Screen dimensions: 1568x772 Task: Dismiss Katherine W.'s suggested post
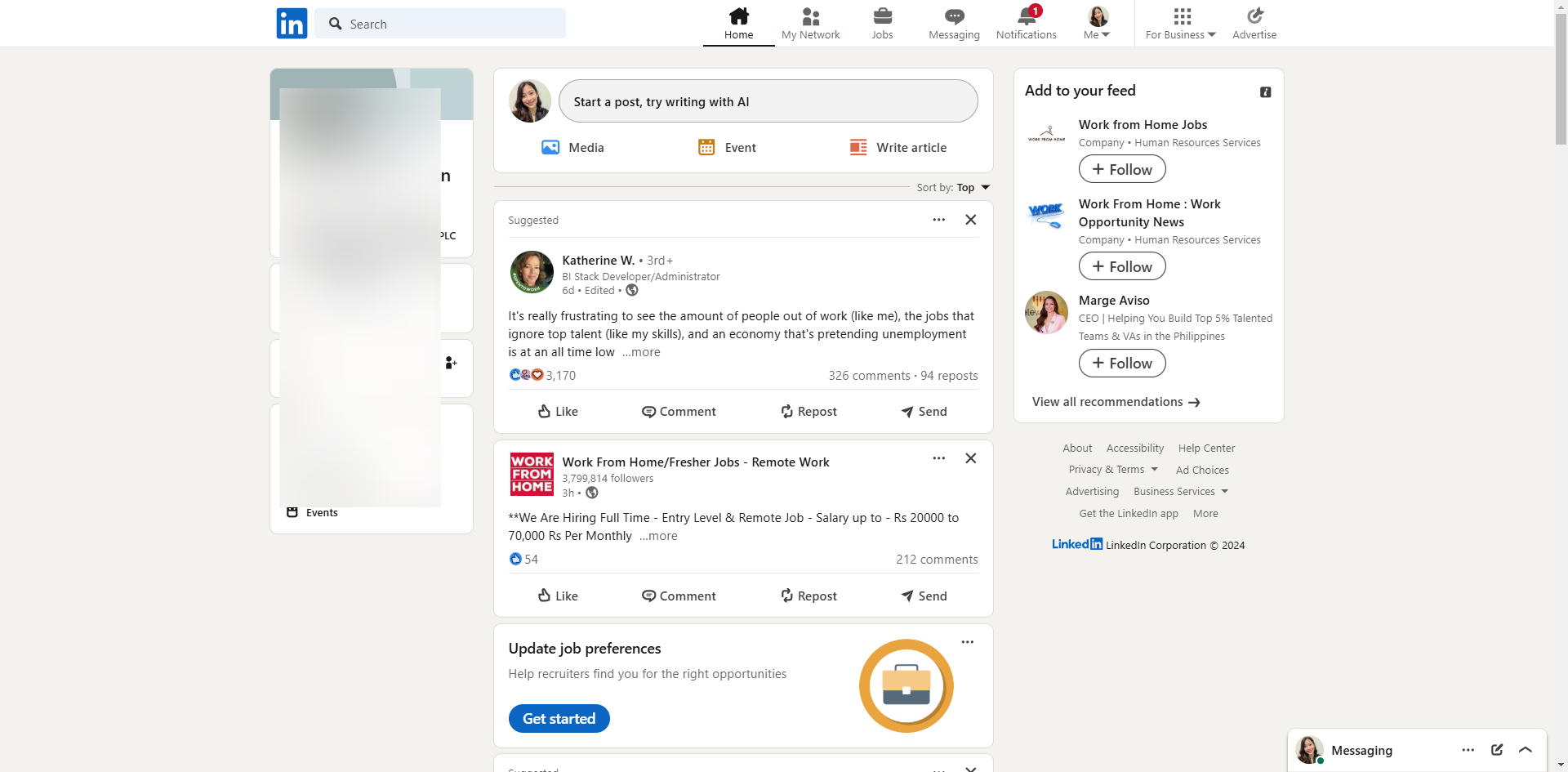(971, 220)
